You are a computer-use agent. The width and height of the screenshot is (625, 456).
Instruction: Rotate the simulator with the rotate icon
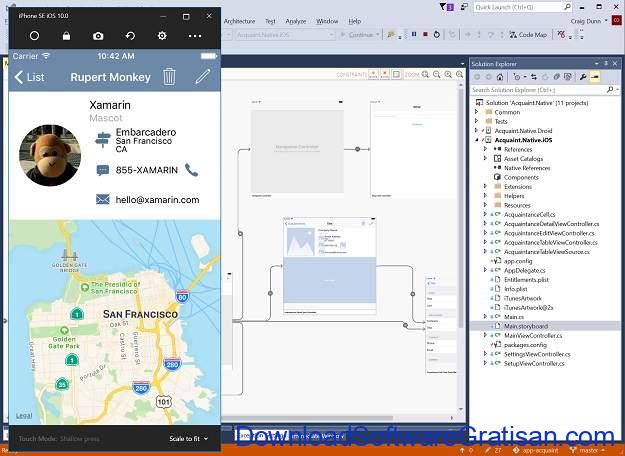[130, 36]
